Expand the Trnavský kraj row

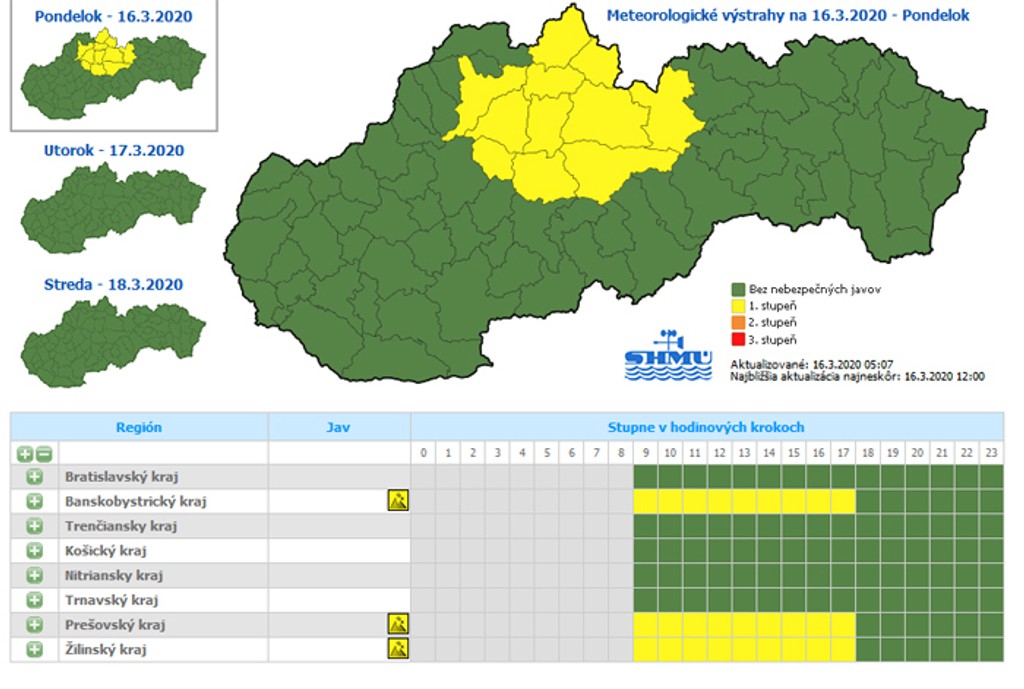[34, 600]
